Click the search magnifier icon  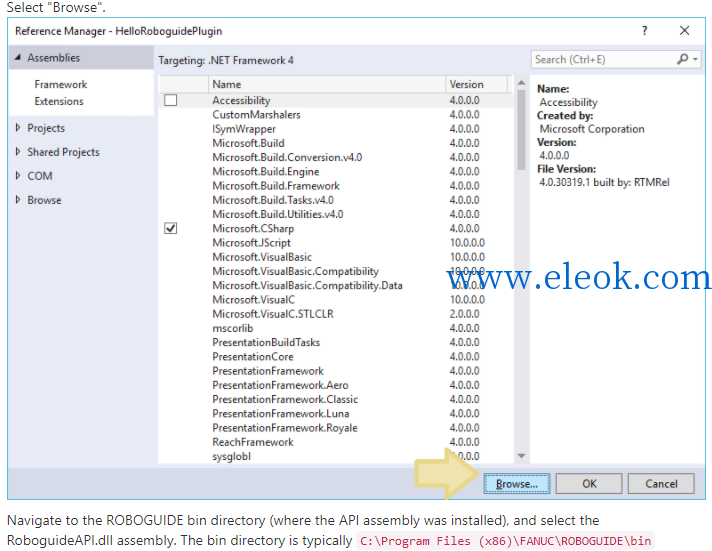[x=682, y=59]
